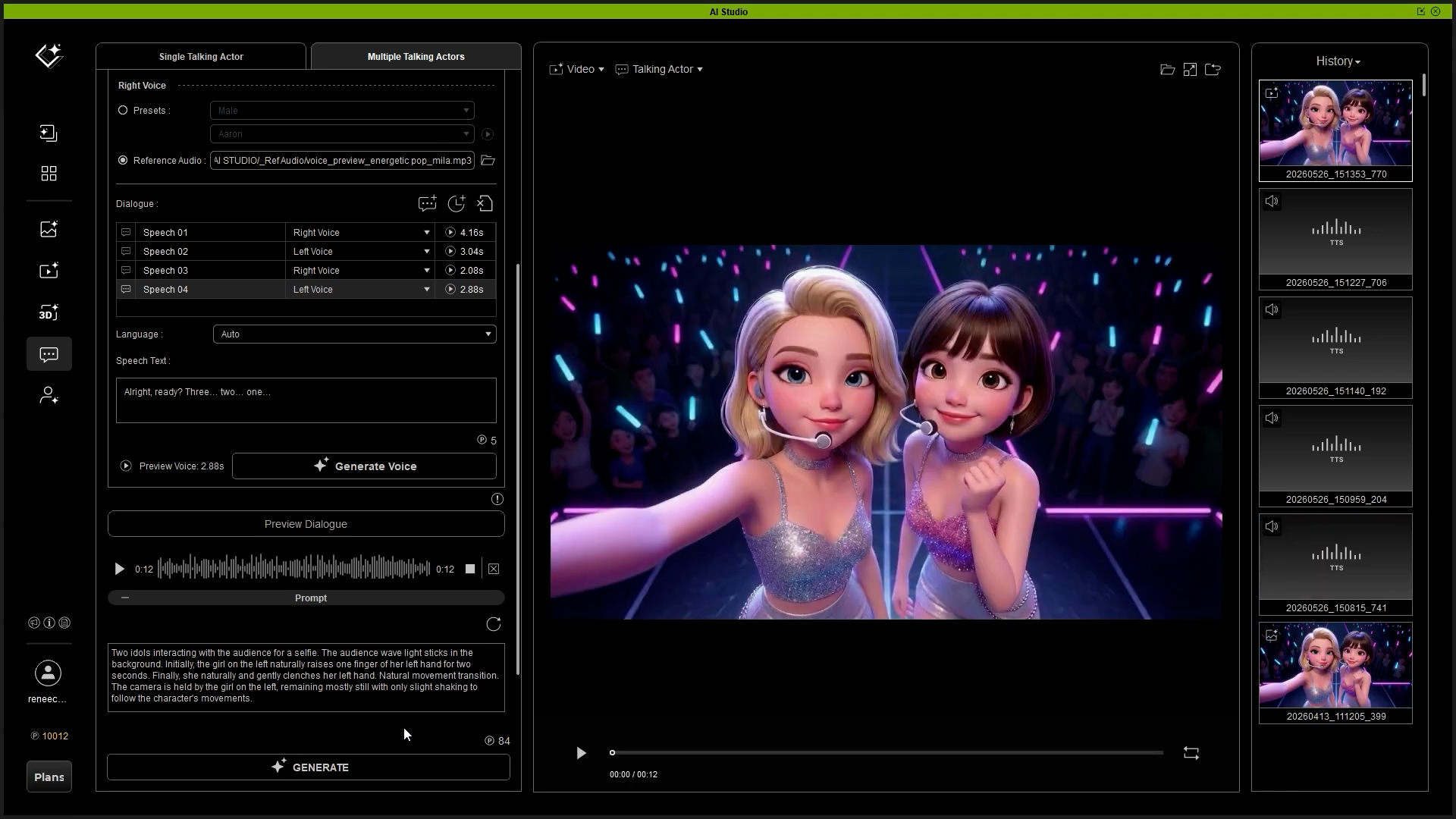Screen dimensions: 1456x819
Task: Clear the dialogue list icon
Action: [485, 203]
